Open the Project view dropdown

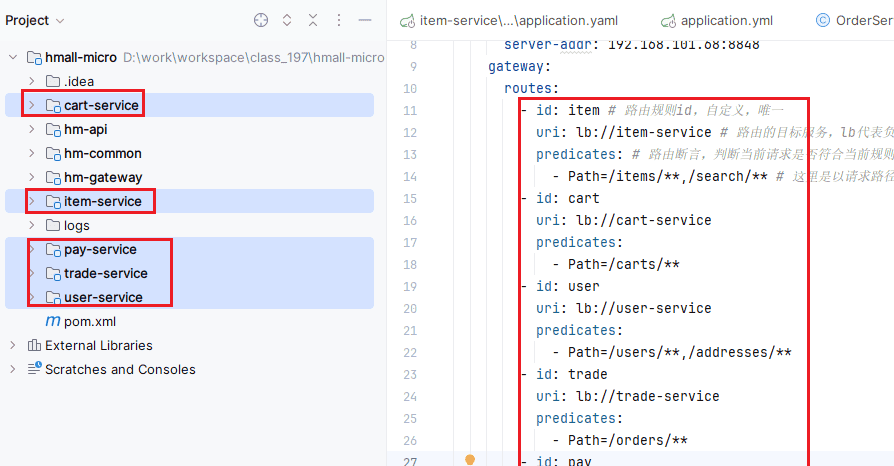coord(35,20)
